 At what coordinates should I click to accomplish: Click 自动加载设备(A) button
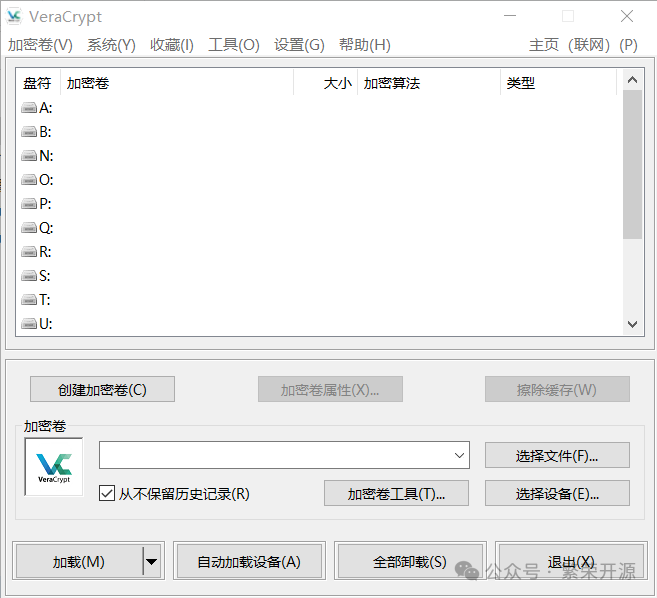(x=249, y=562)
